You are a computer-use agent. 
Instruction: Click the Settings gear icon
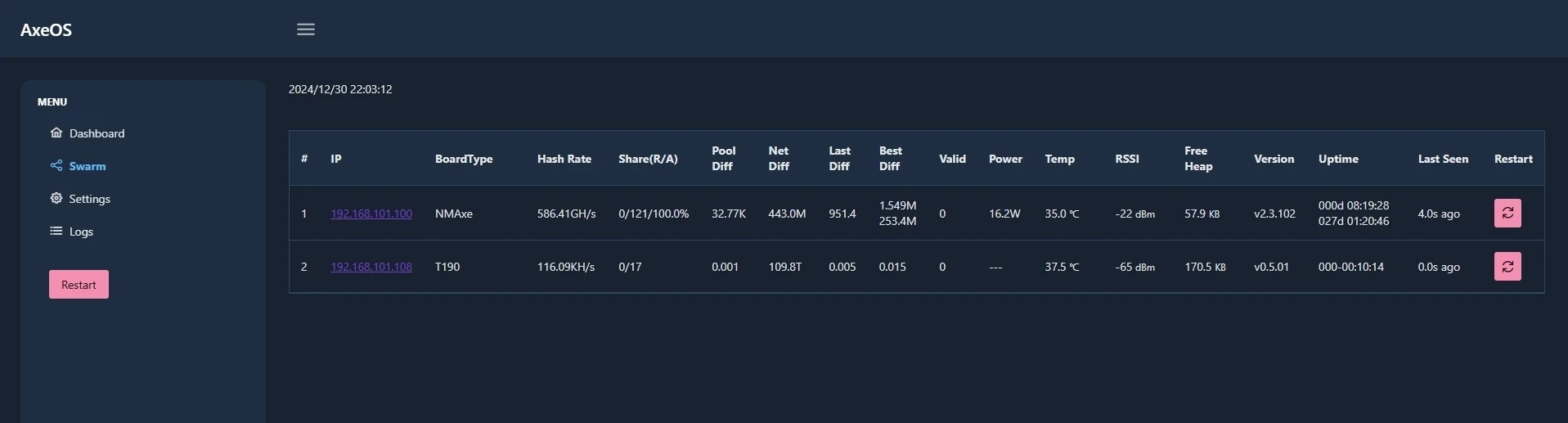click(56, 198)
